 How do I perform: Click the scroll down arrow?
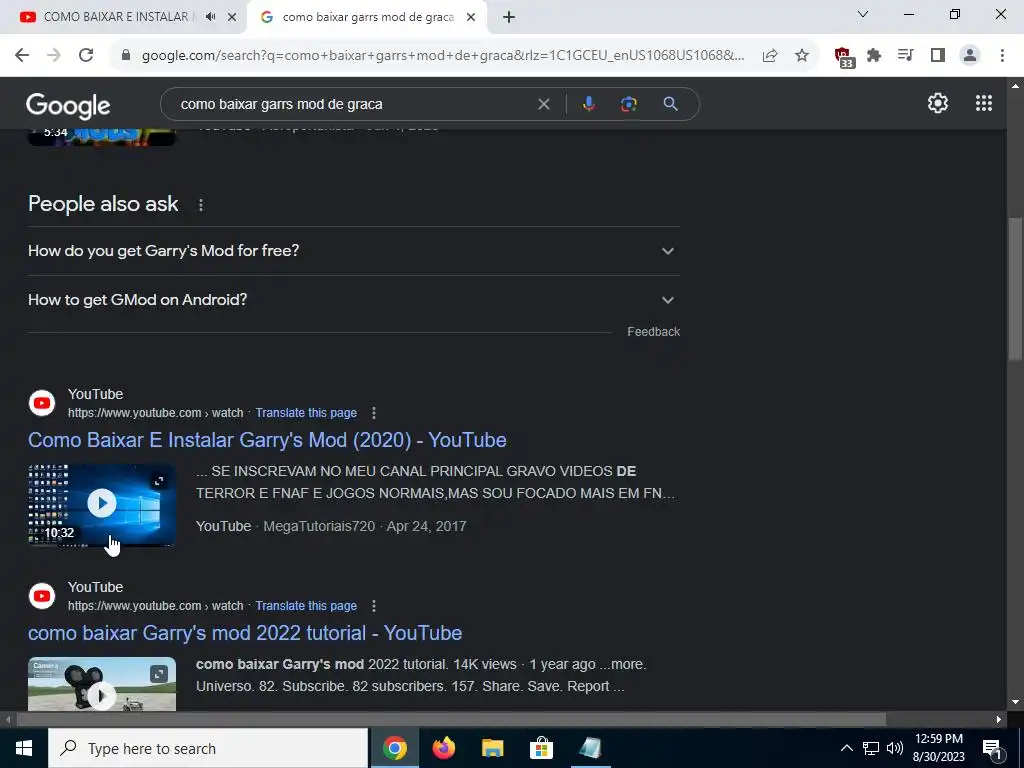1016,702
